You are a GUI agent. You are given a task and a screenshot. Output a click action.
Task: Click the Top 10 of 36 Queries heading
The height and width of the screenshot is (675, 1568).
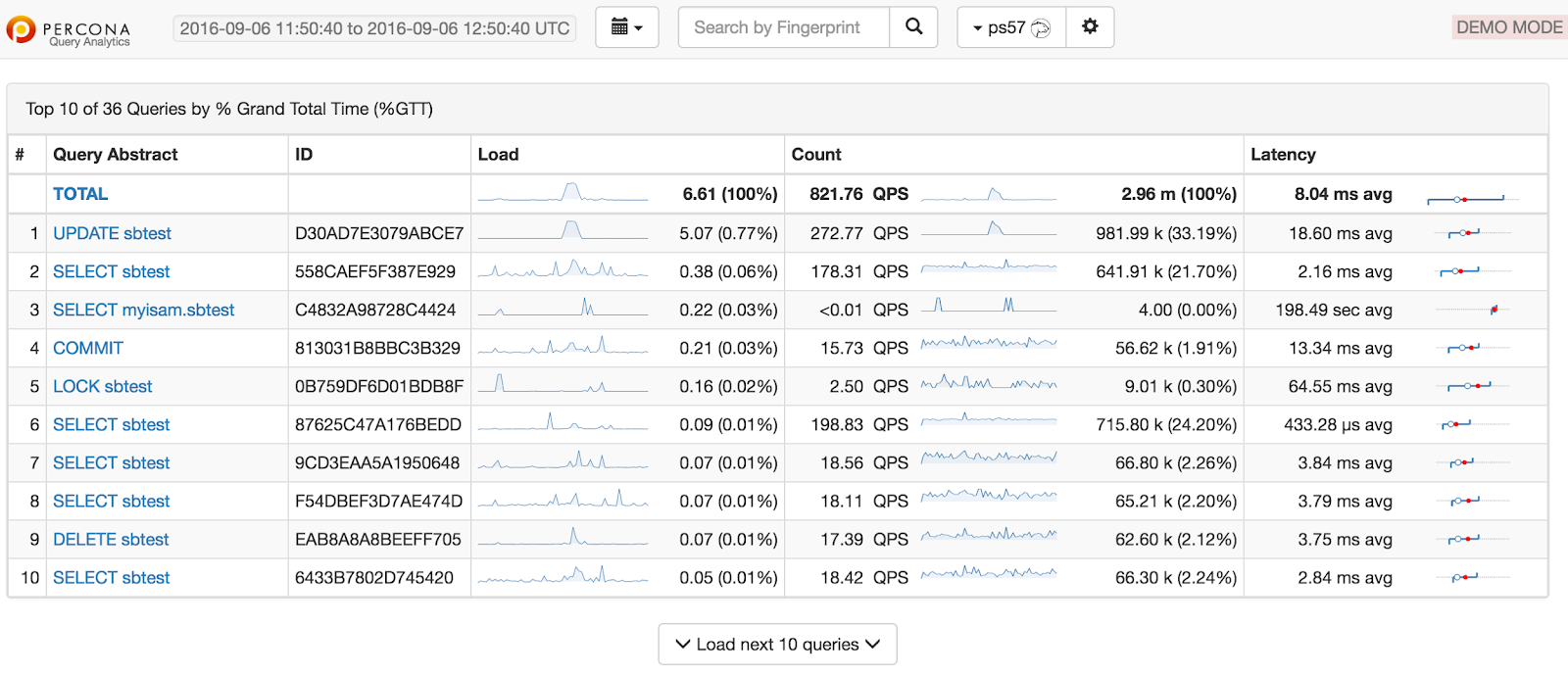point(229,109)
